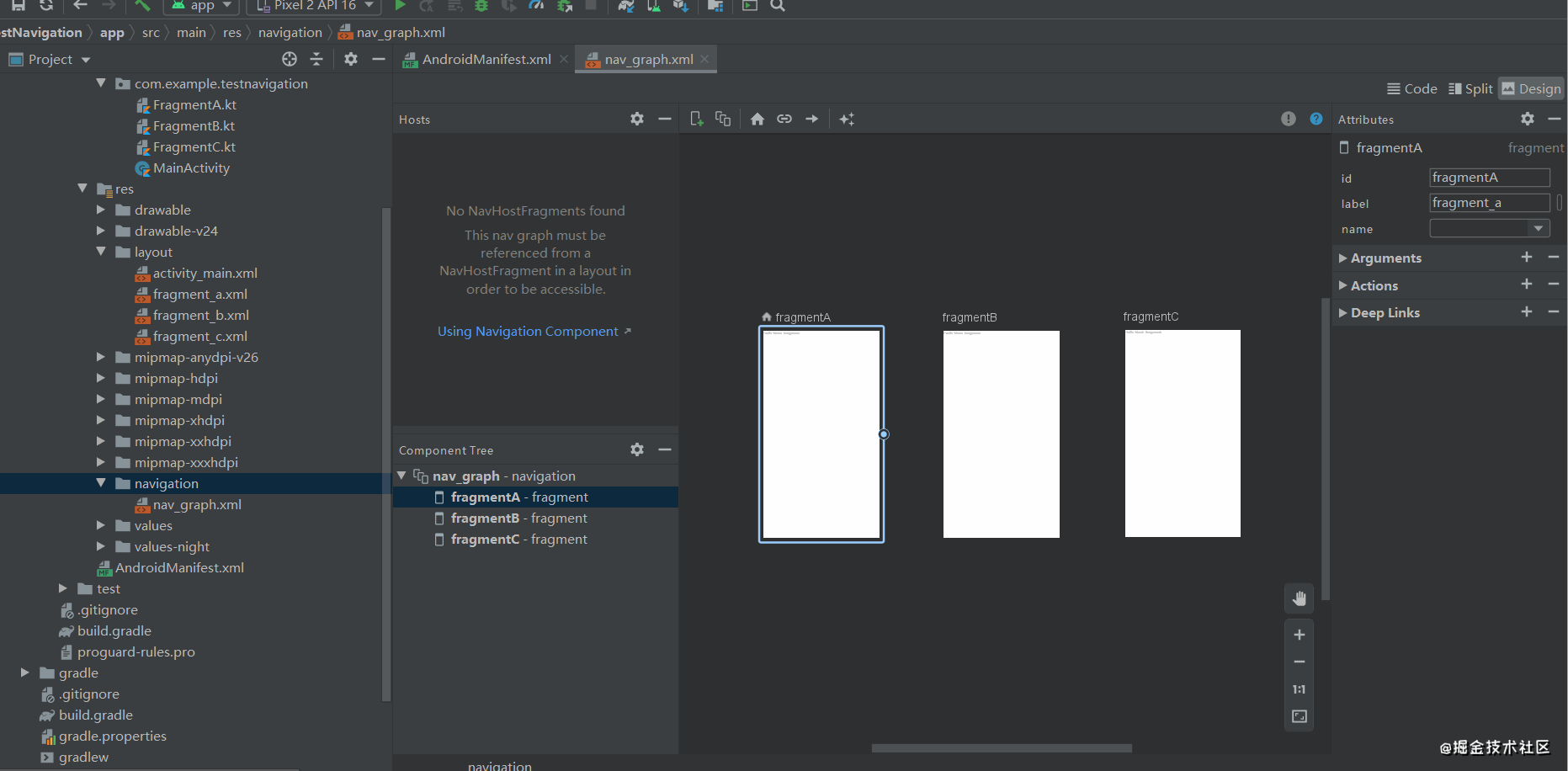Open the name attribute dropdown
The image size is (1568, 771).
(1539, 228)
